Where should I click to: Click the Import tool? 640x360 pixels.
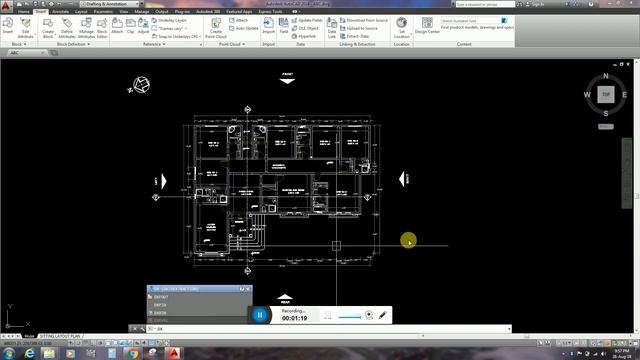click(x=268, y=25)
